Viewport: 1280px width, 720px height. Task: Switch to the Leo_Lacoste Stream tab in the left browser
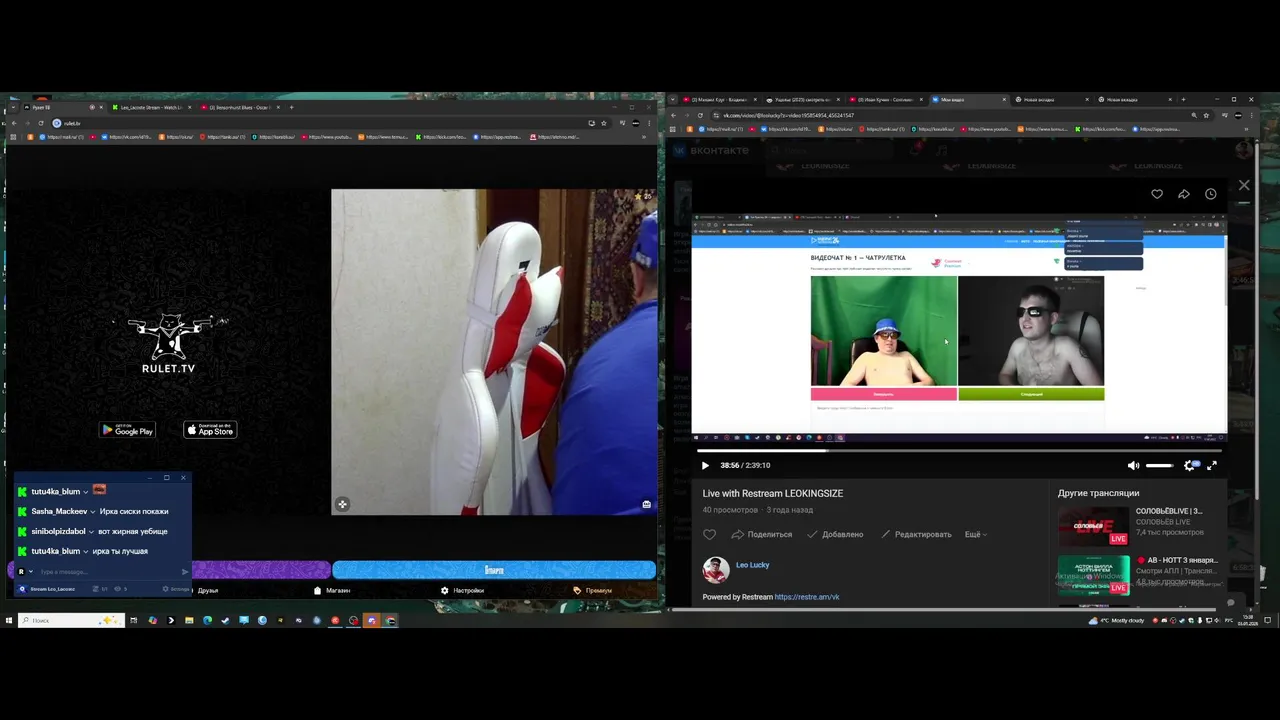(151, 107)
